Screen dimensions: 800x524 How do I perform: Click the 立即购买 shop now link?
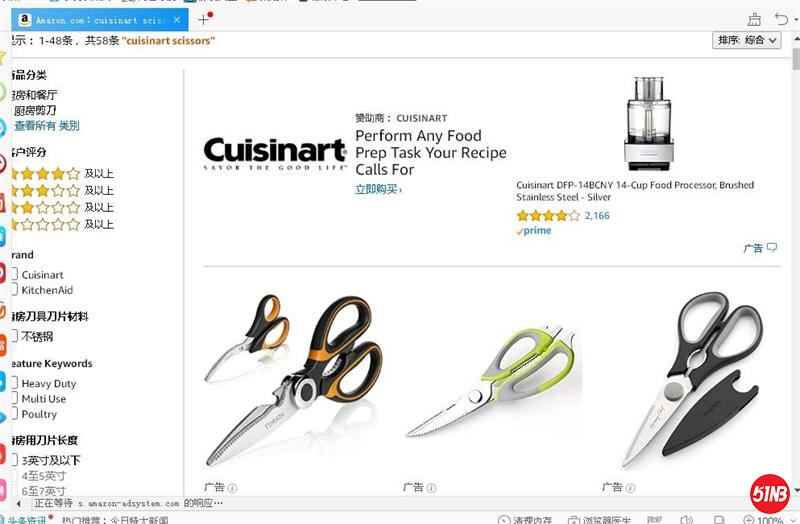[378, 189]
